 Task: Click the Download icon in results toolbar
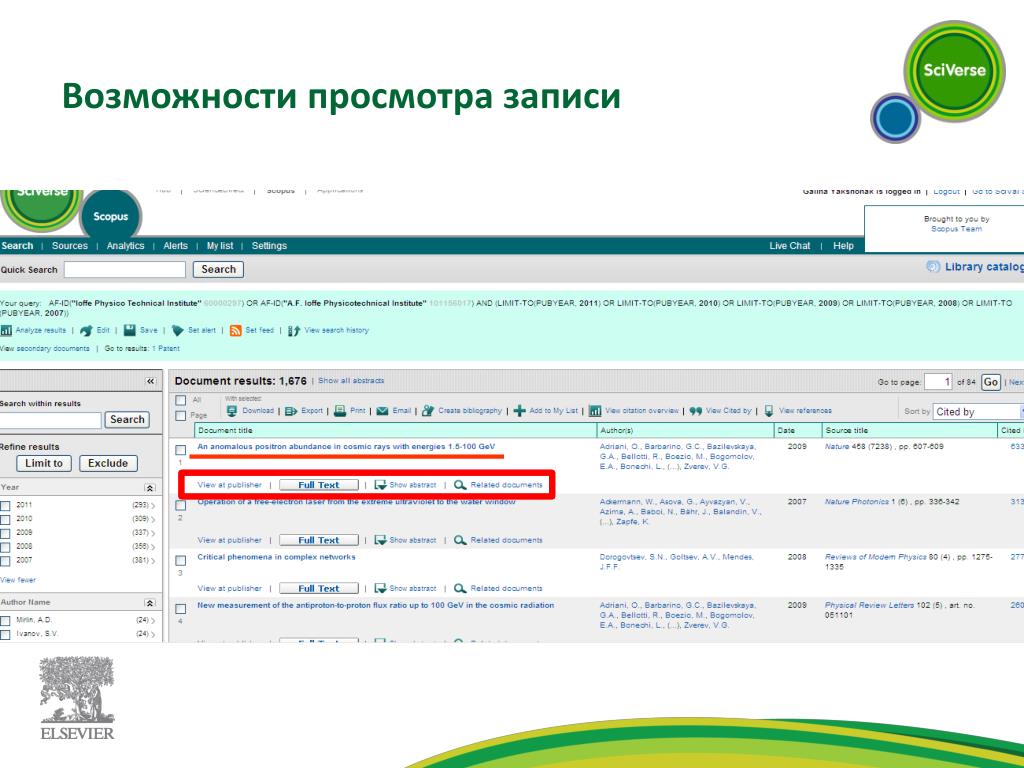tap(232, 411)
